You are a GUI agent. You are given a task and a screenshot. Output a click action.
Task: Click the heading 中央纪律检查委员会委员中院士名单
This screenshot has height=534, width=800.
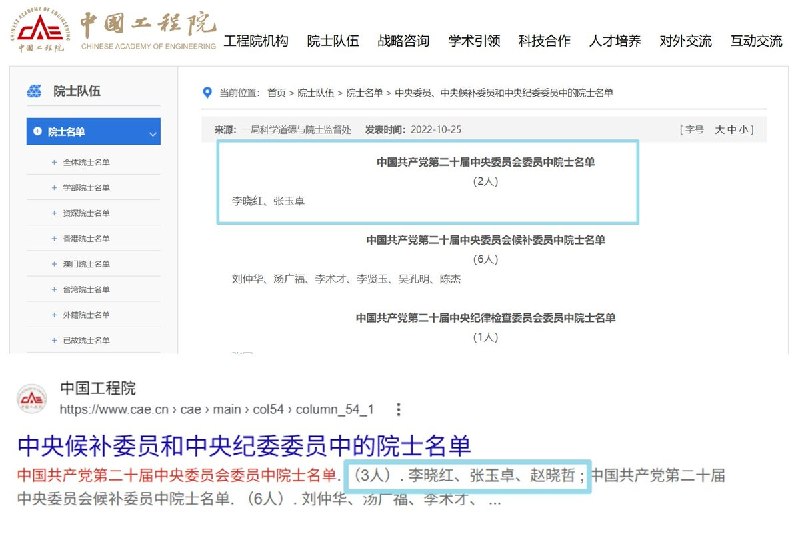point(486,318)
